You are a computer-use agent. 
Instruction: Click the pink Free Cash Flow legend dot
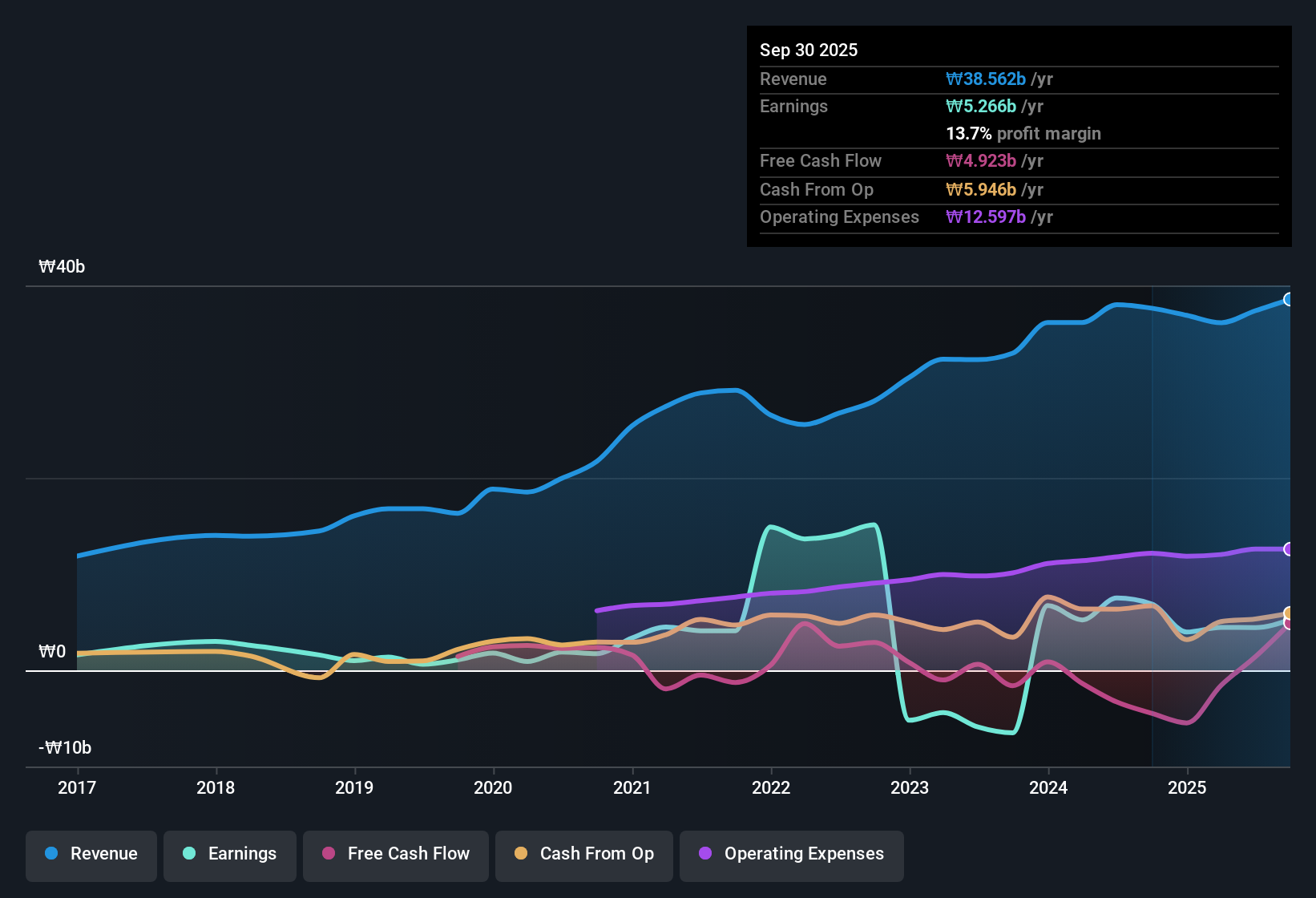tap(328, 854)
